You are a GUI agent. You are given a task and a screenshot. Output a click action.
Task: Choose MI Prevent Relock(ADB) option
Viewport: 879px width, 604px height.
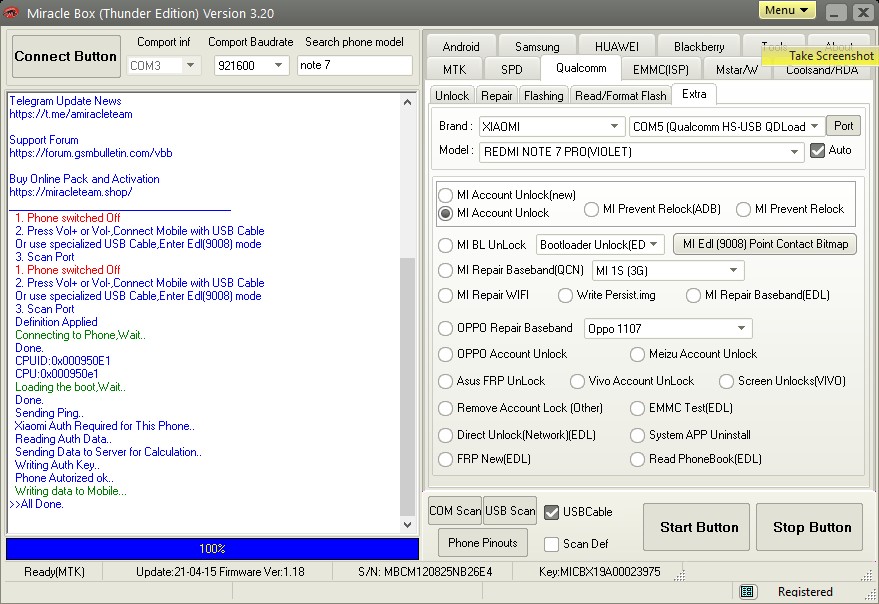coord(591,209)
